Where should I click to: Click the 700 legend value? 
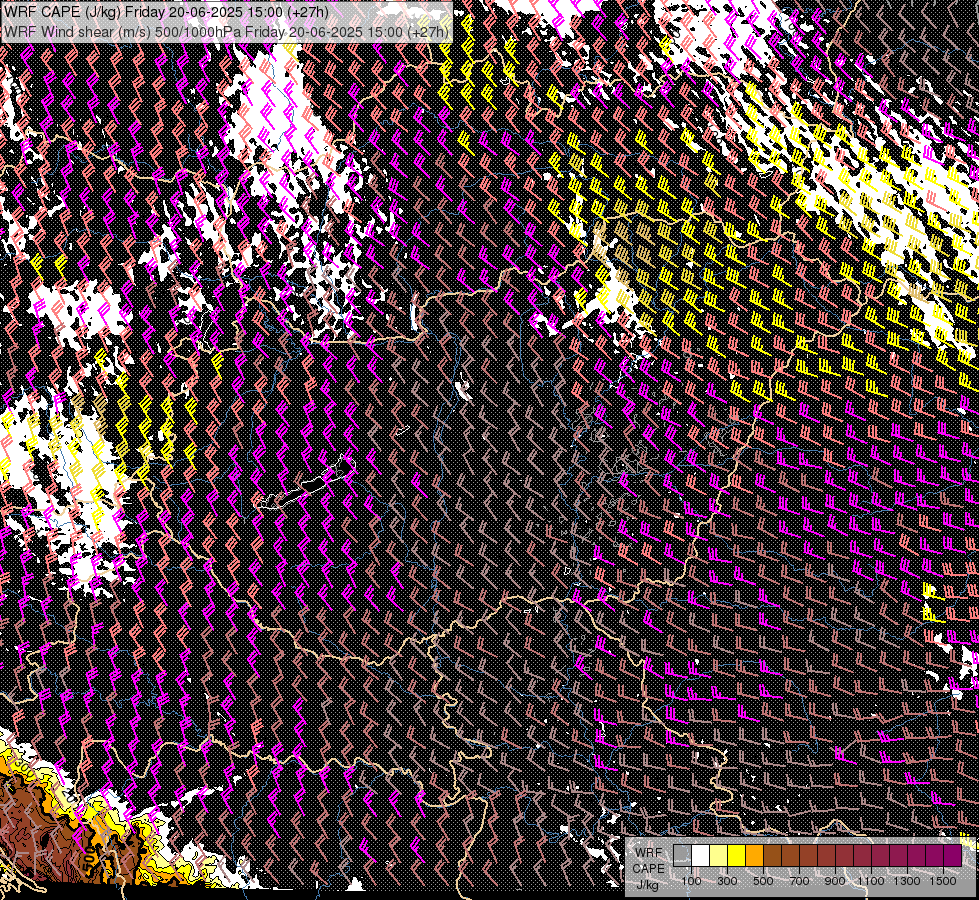799,881
